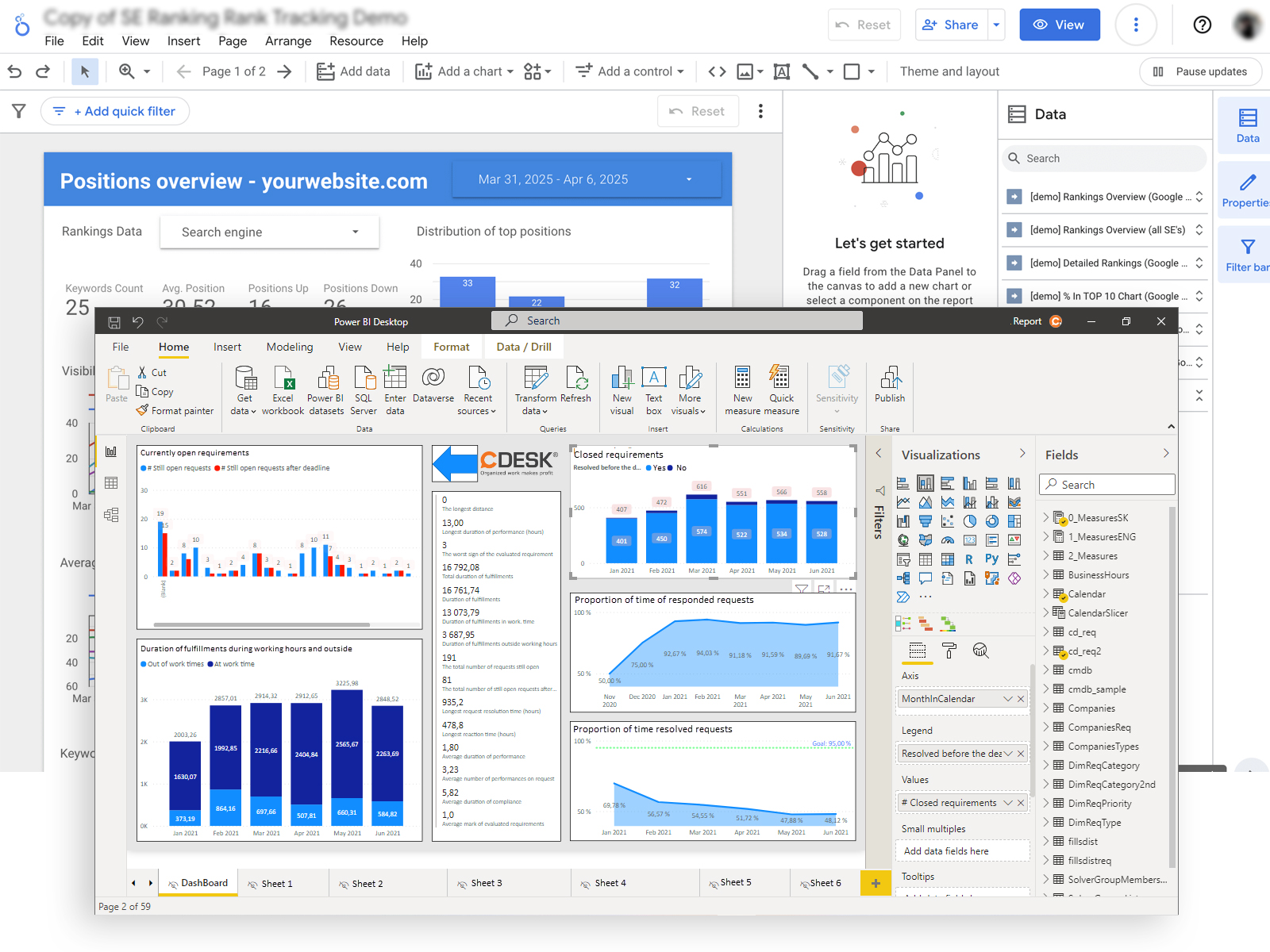Click Reset in the Looker Studio toolbar
This screenshot has height=952, width=1270.
coord(698,111)
